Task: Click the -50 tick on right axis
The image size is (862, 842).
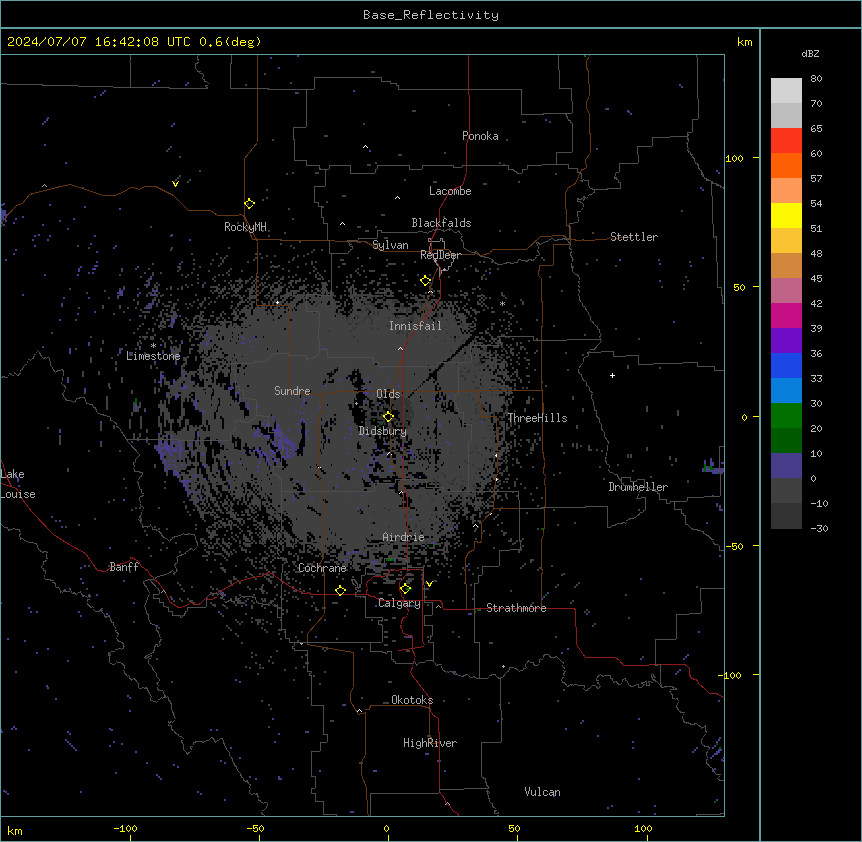Action: [734, 546]
